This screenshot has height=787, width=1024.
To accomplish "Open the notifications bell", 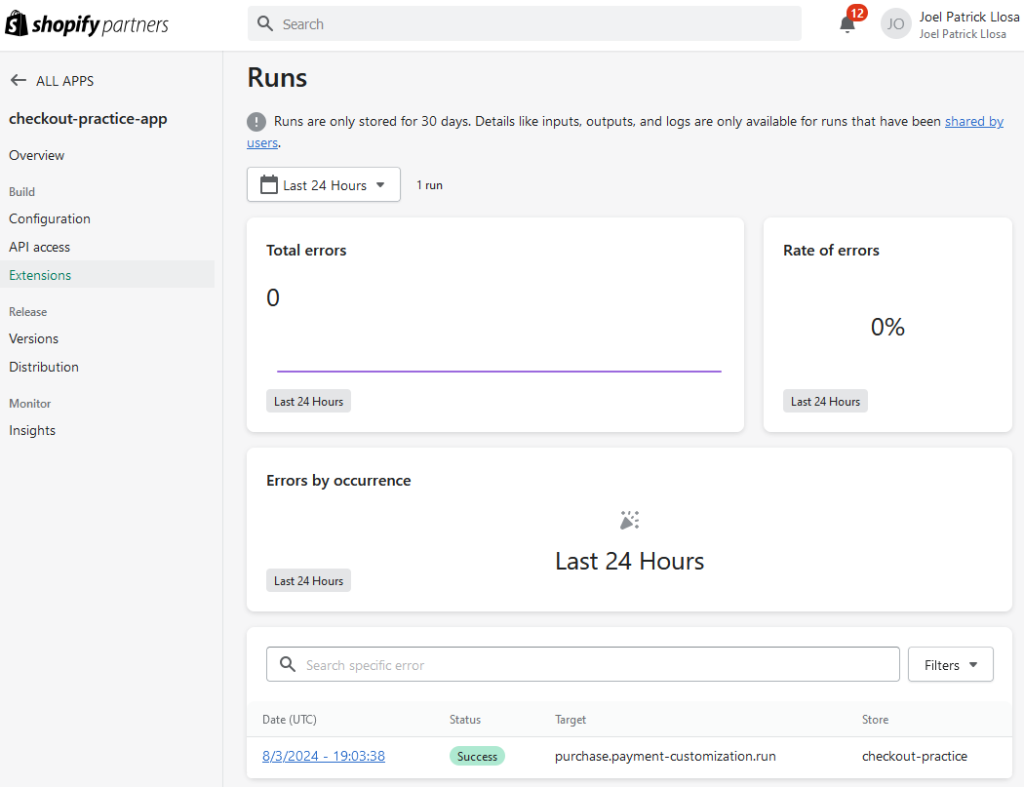I will coord(847,24).
